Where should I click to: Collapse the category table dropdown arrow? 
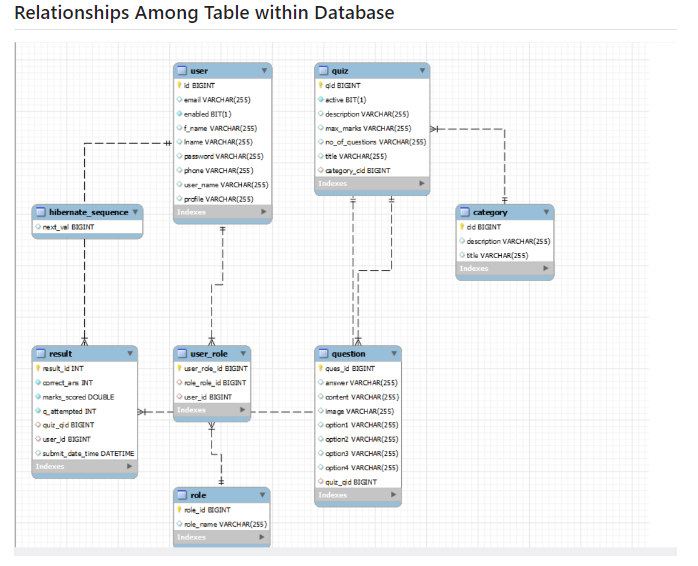pyautogui.click(x=546, y=212)
